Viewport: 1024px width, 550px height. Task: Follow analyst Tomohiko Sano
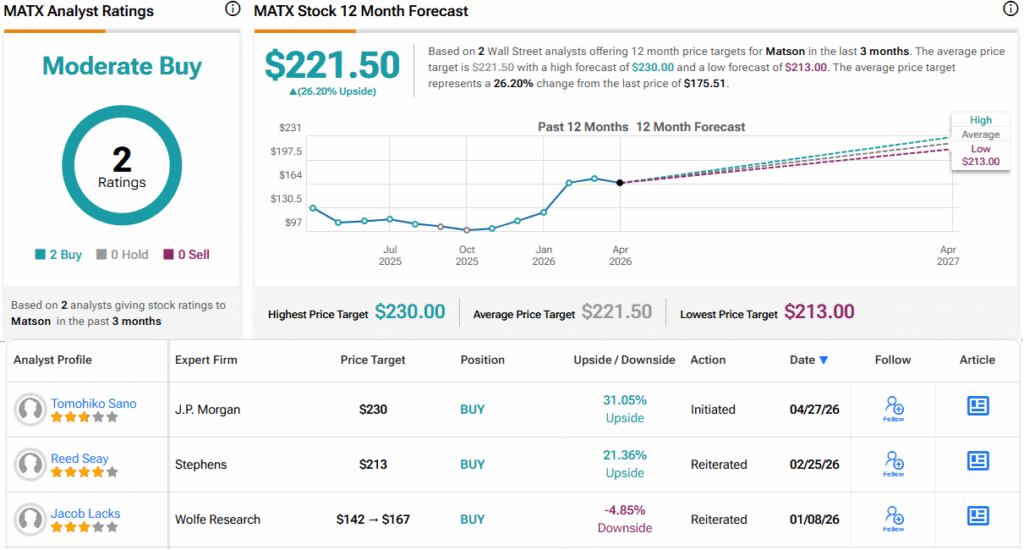(x=893, y=409)
